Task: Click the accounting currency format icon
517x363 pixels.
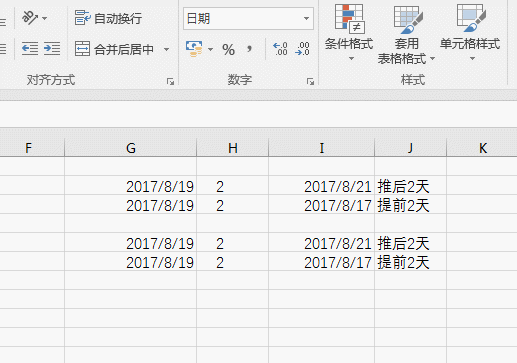Action: [194, 49]
